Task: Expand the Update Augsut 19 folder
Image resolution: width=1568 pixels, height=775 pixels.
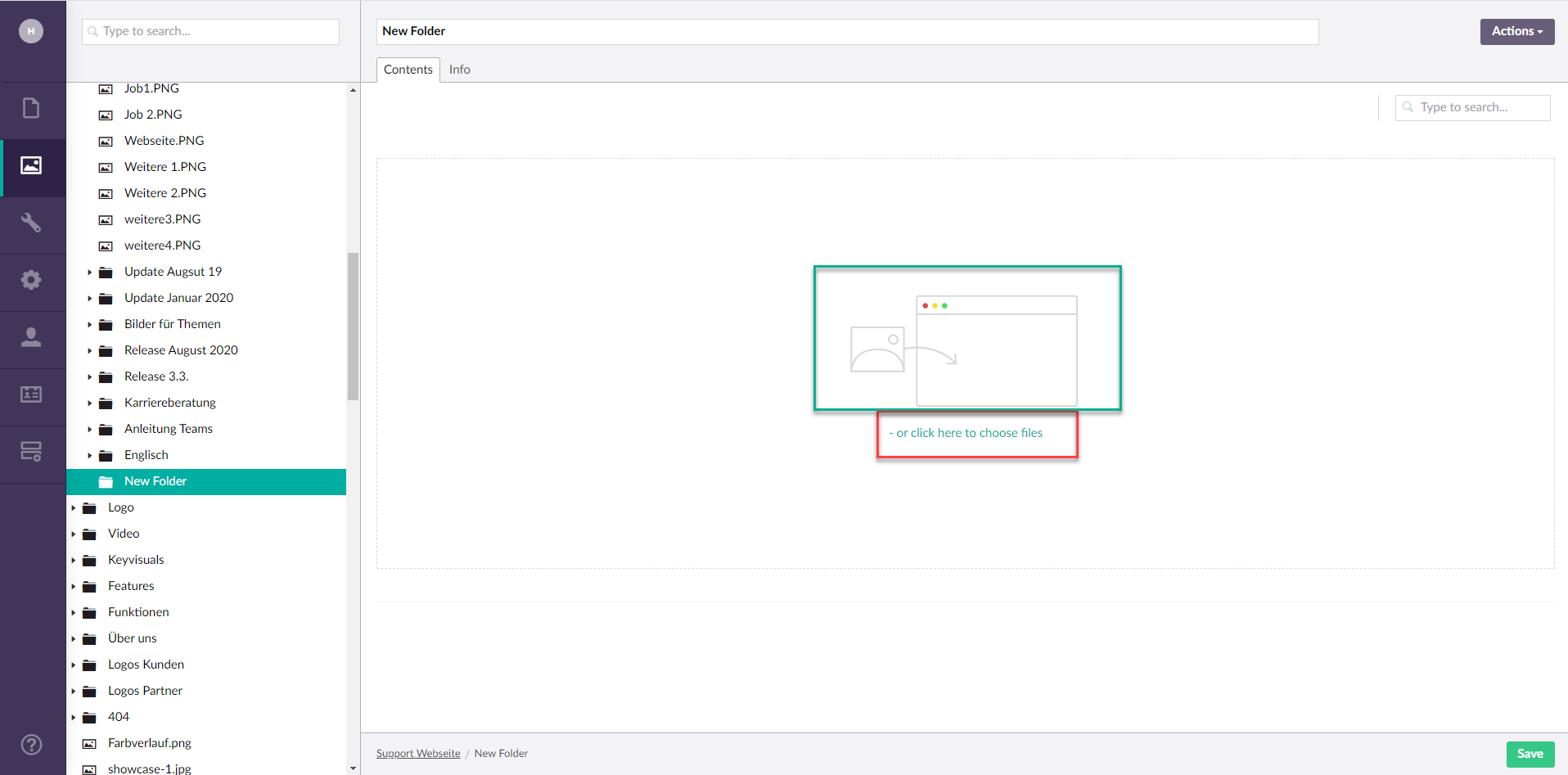Action: point(89,272)
